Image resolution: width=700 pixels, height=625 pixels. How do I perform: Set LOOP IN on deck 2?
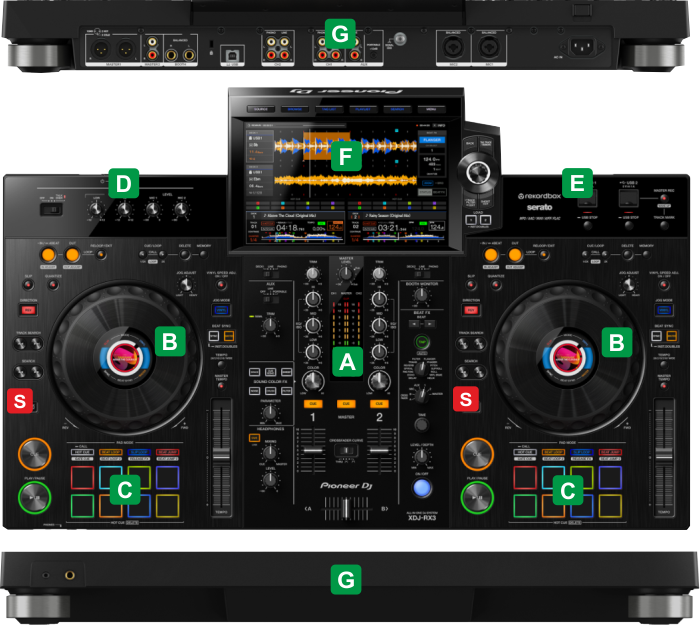pos(491,255)
